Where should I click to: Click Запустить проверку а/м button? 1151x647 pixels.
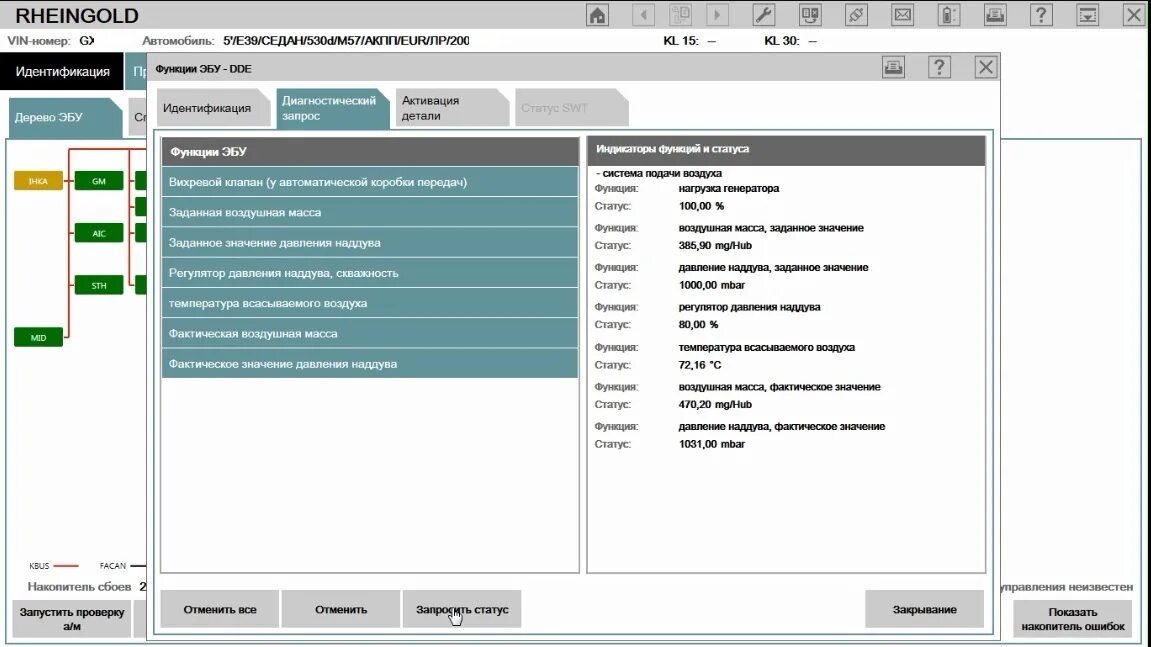(71, 619)
